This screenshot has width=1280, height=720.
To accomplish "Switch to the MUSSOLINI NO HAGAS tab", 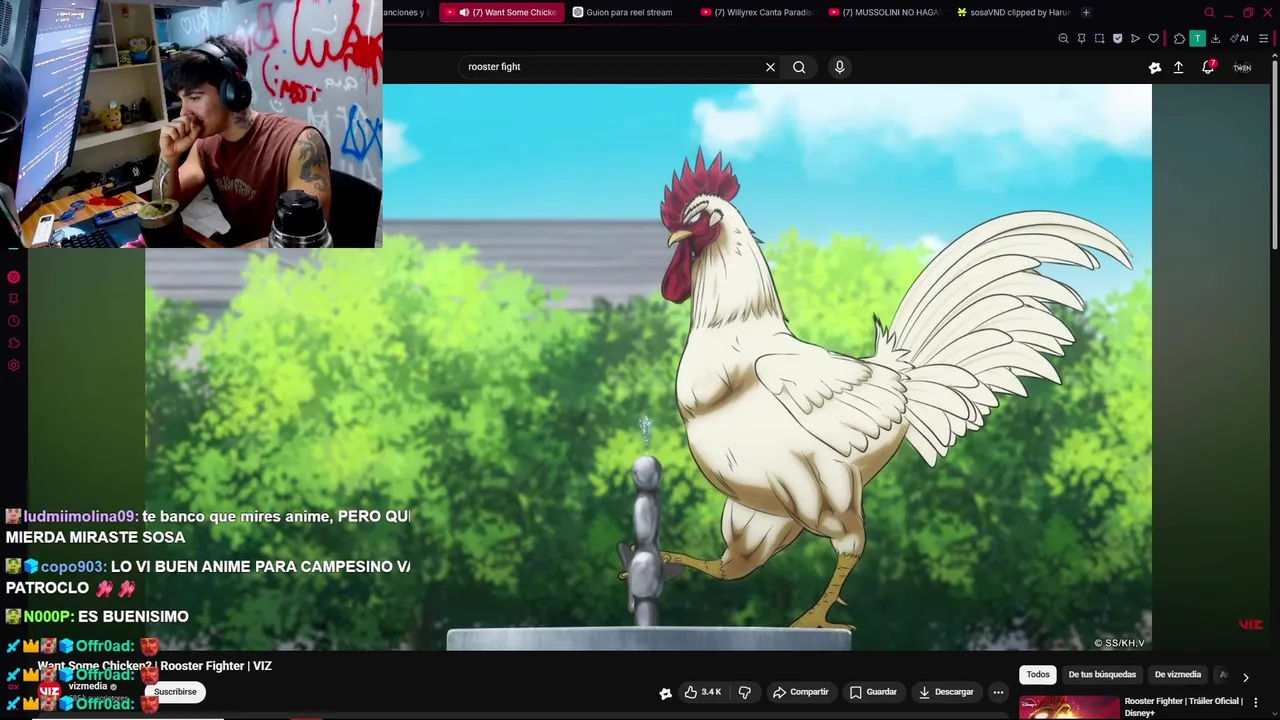I will point(885,12).
